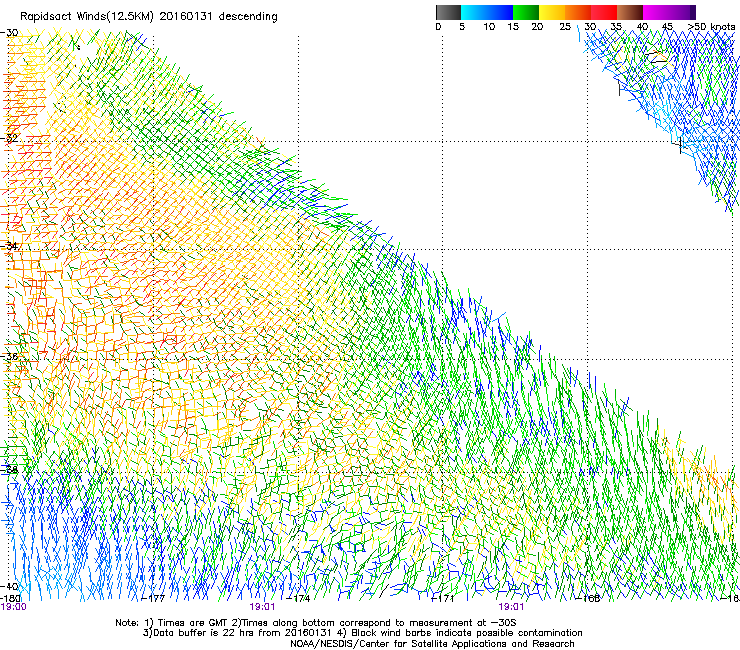740x650 pixels.
Task: Click the purple '19:00' time label
Action: point(14,607)
